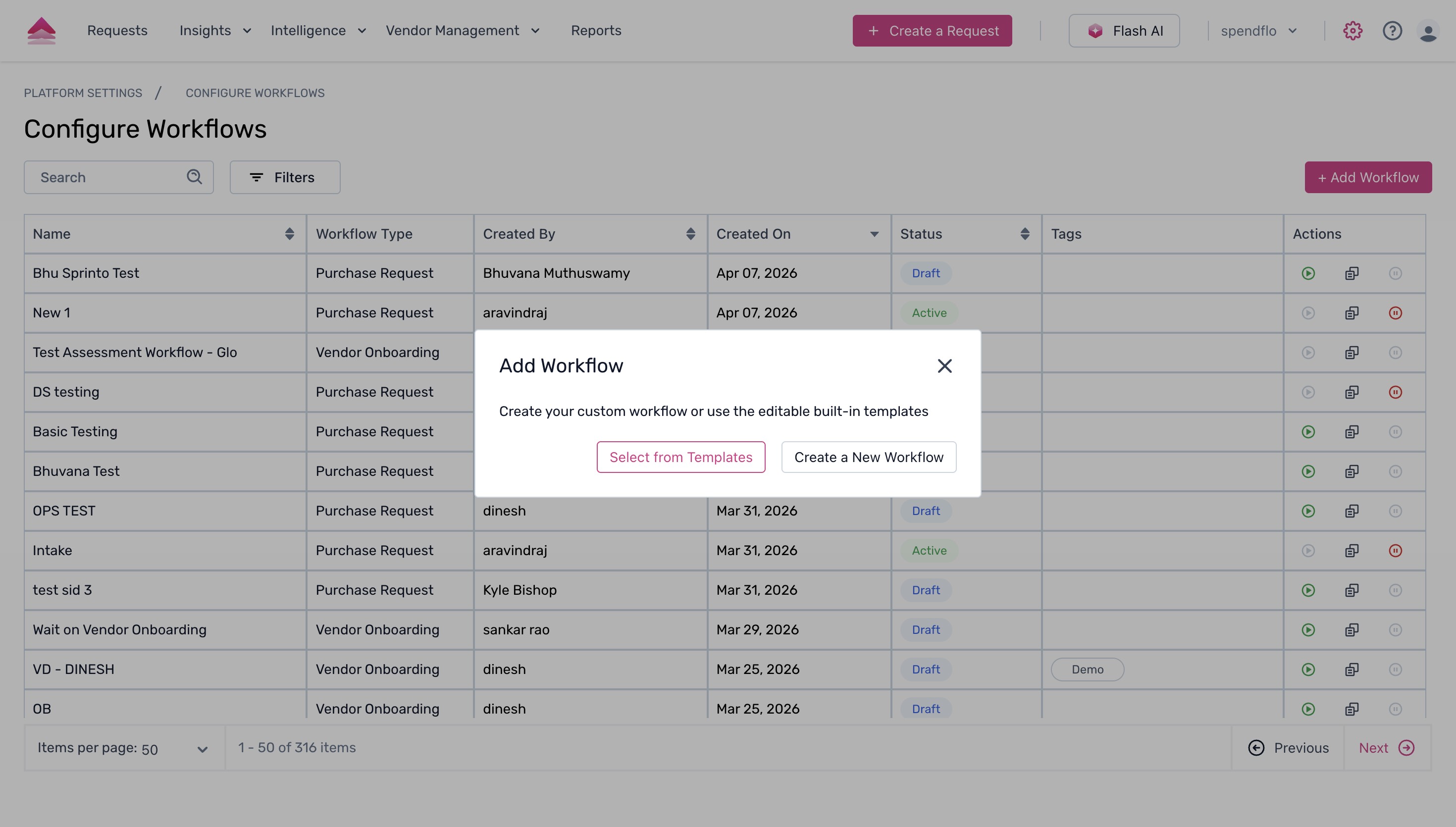The width and height of the screenshot is (1456, 827).
Task: Toggle sorting on the Status column
Action: click(1025, 233)
